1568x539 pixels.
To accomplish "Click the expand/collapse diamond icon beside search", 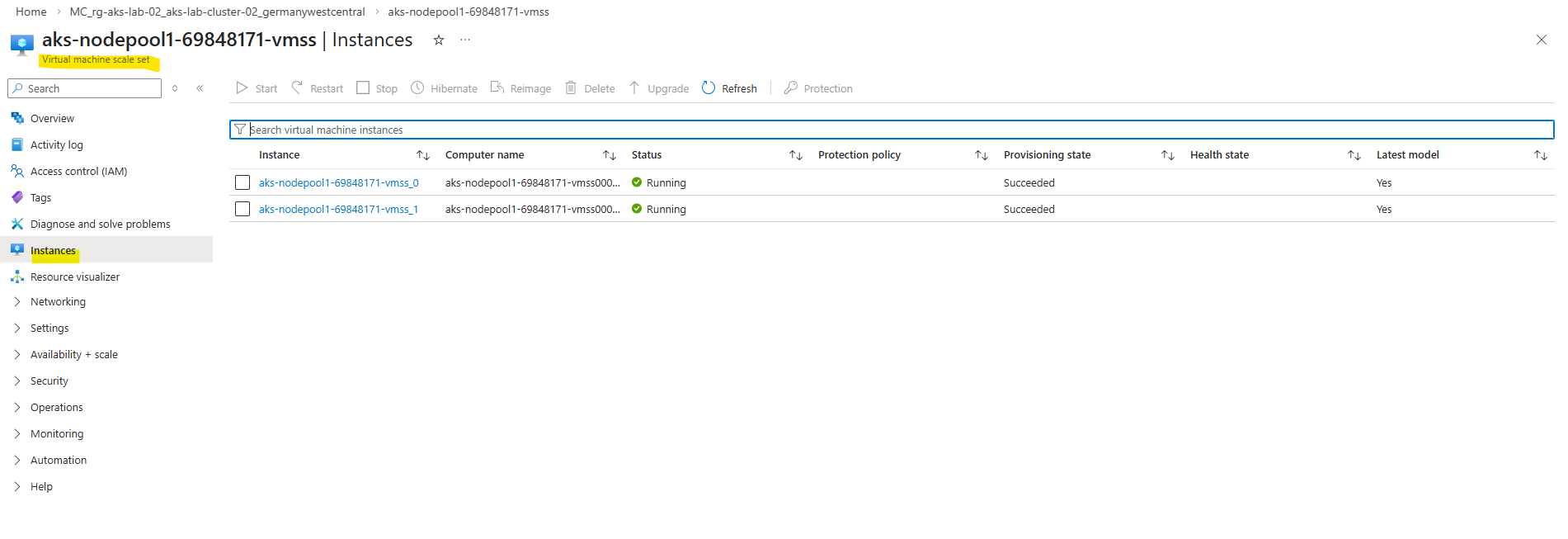I will [175, 88].
